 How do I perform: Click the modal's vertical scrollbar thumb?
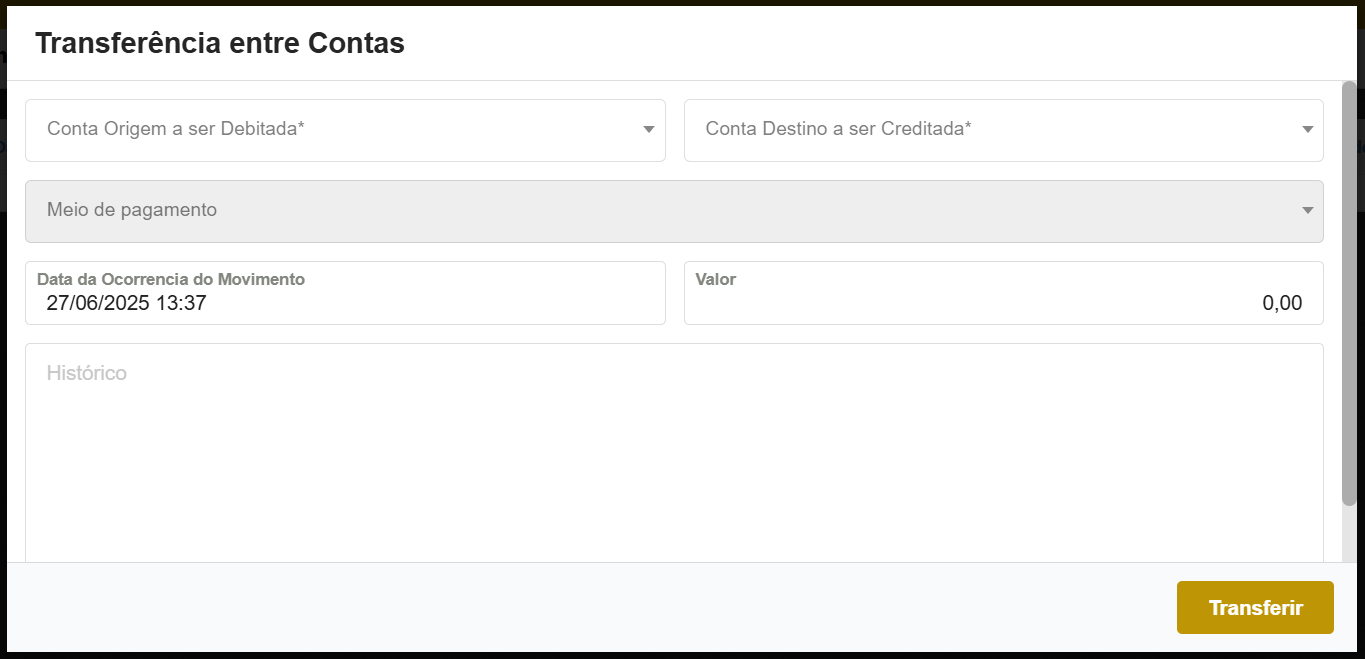[x=1349, y=290]
